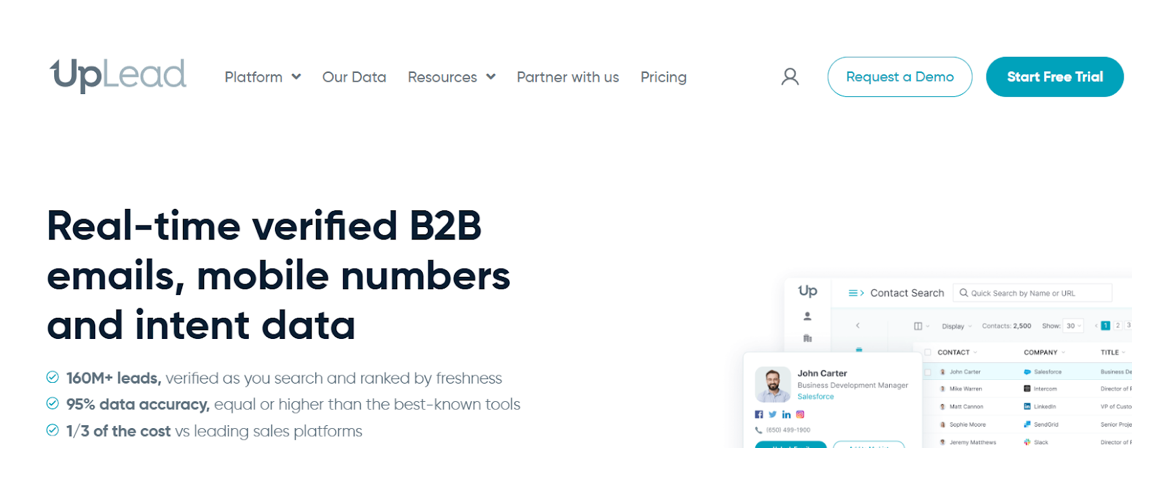Click the companies building icon in sidebar
This screenshot has height=486, width=1172.
(808, 339)
